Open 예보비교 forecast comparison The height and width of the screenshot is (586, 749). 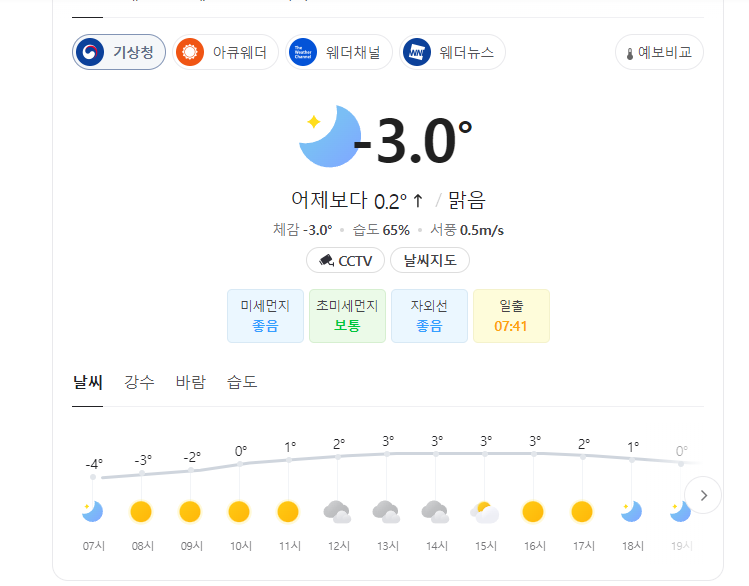pyautogui.click(x=659, y=52)
